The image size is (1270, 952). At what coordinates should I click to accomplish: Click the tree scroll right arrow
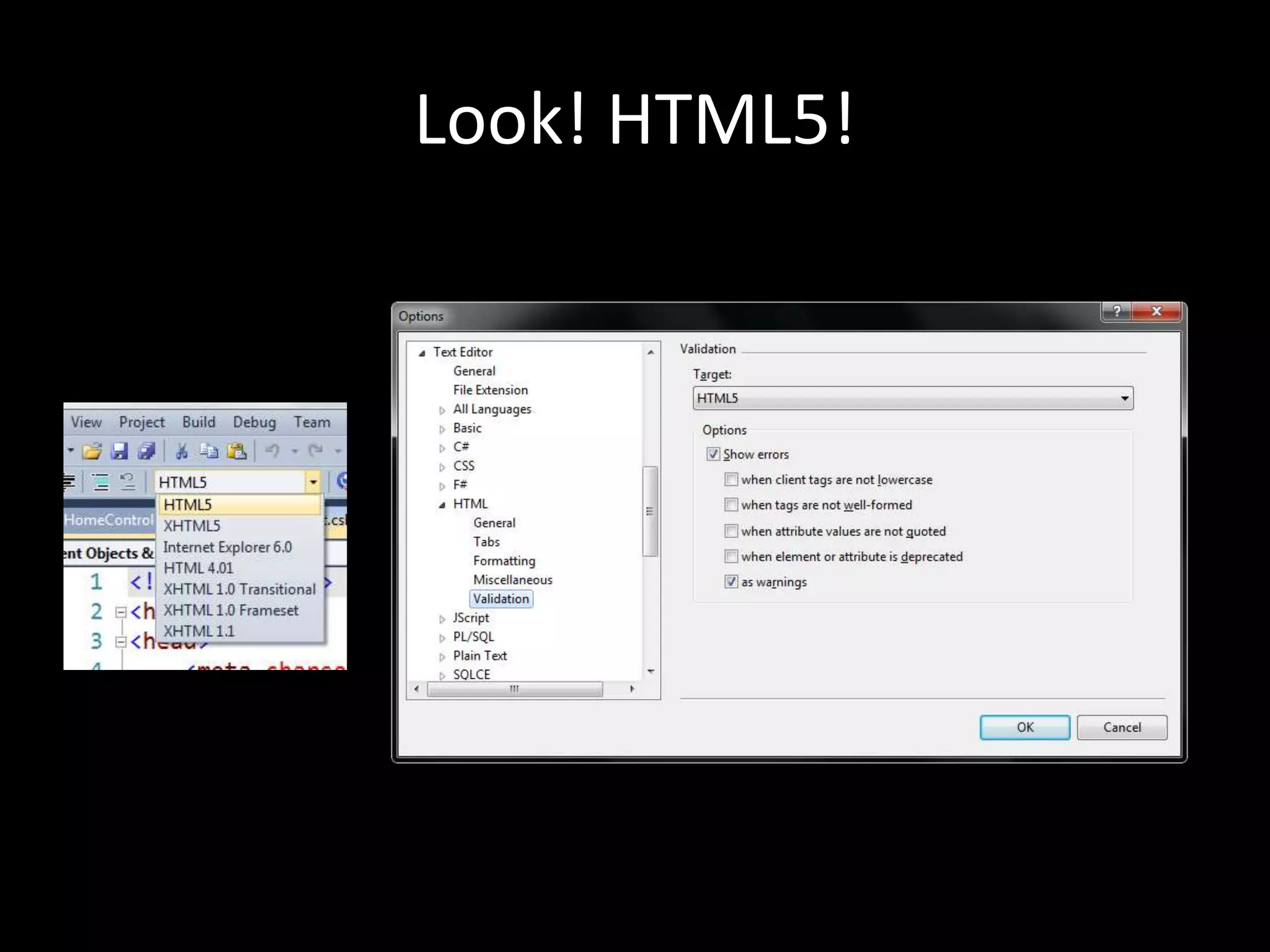[x=632, y=689]
